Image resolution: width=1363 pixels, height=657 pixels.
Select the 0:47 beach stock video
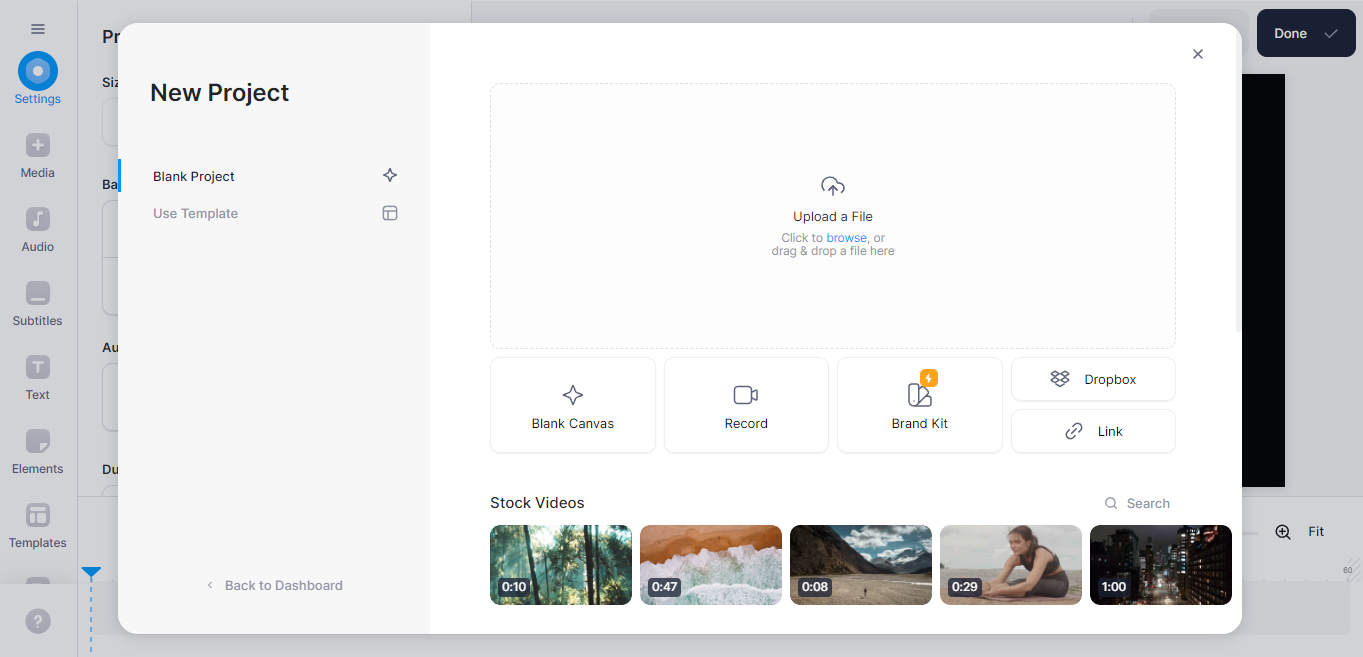[710, 565]
